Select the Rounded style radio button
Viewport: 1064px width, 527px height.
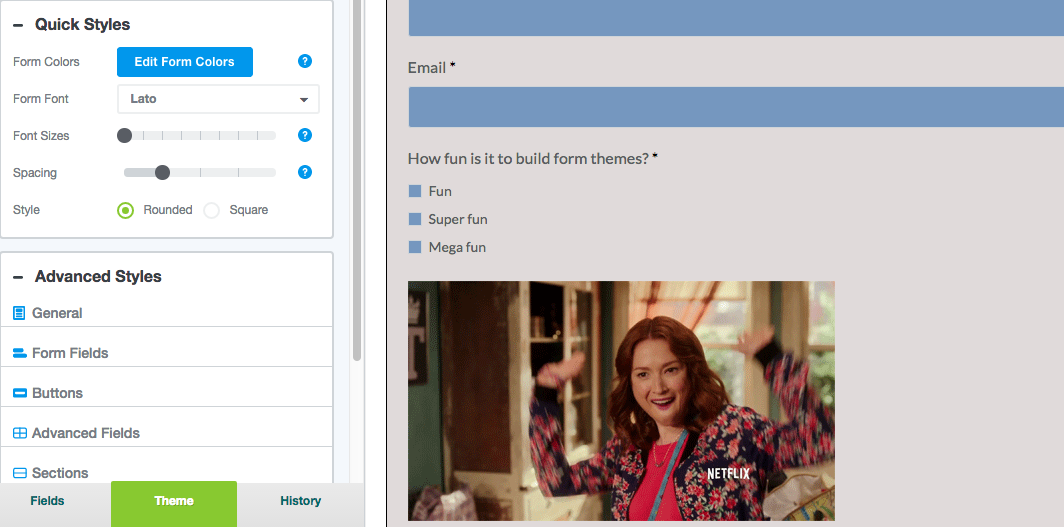(x=126, y=210)
